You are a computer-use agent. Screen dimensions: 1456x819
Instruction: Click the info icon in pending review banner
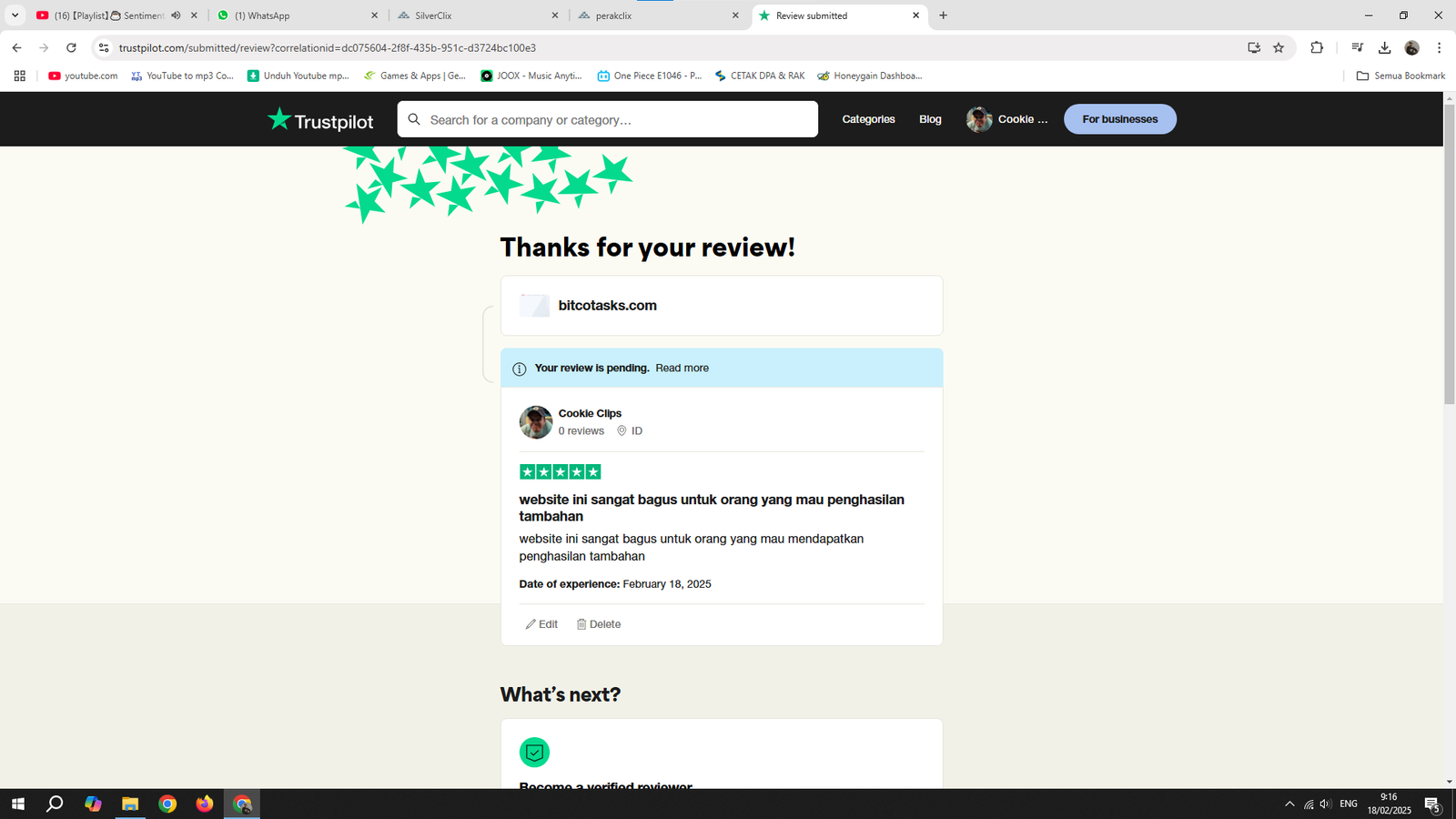(520, 369)
